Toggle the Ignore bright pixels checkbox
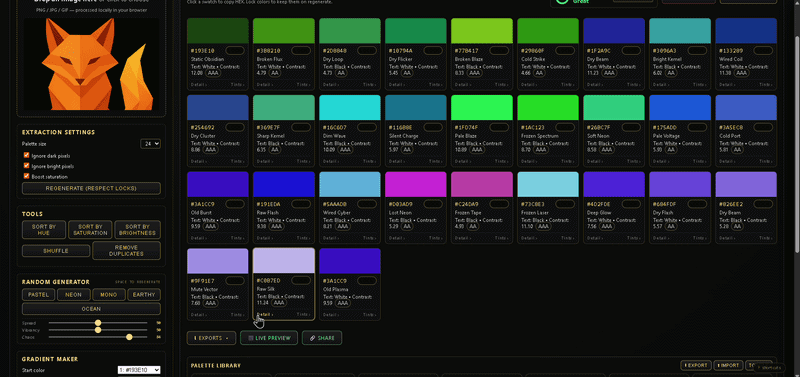Screen dimensions: 800x377 (27, 166)
